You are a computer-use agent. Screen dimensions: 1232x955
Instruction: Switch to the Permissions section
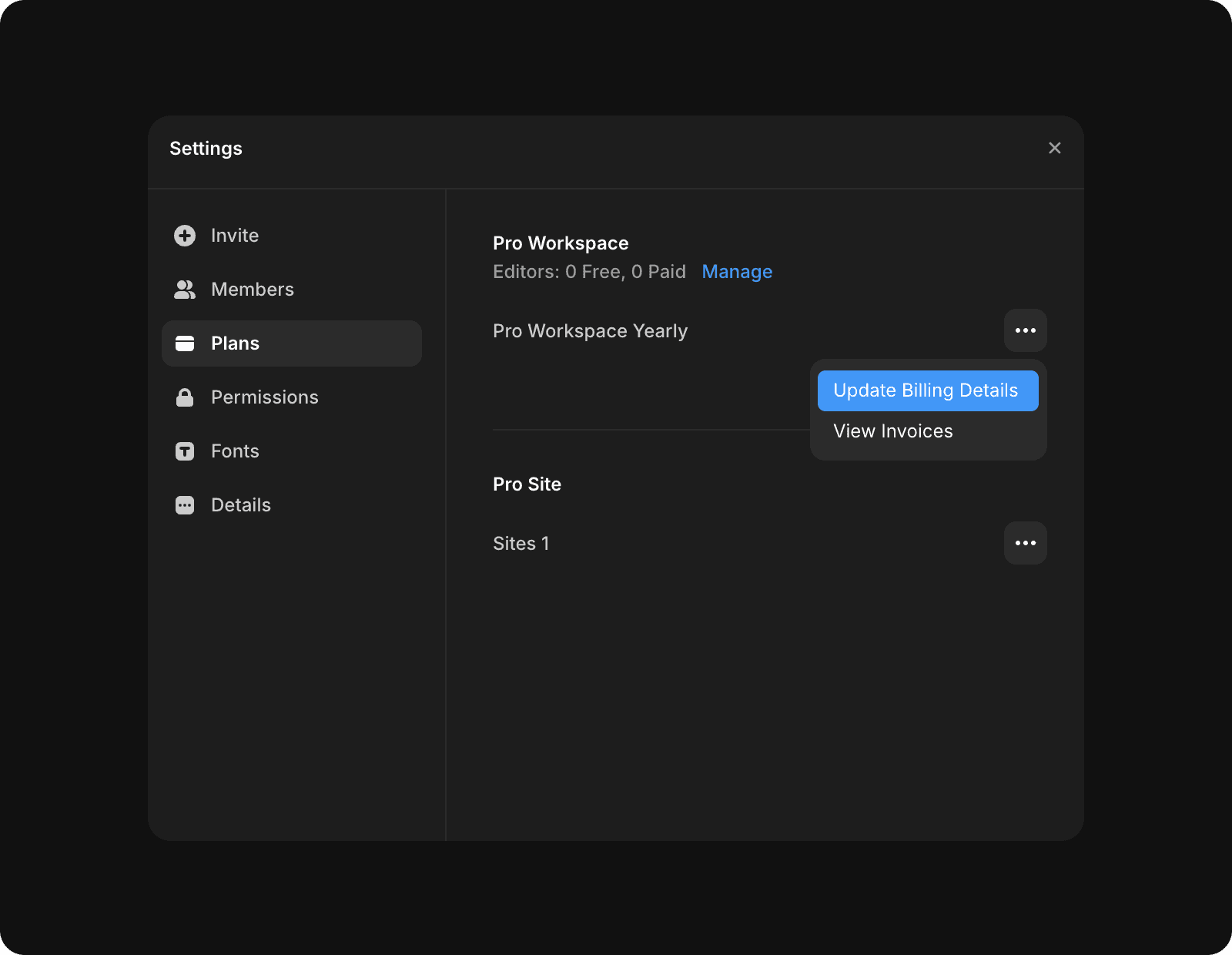[x=264, y=397]
